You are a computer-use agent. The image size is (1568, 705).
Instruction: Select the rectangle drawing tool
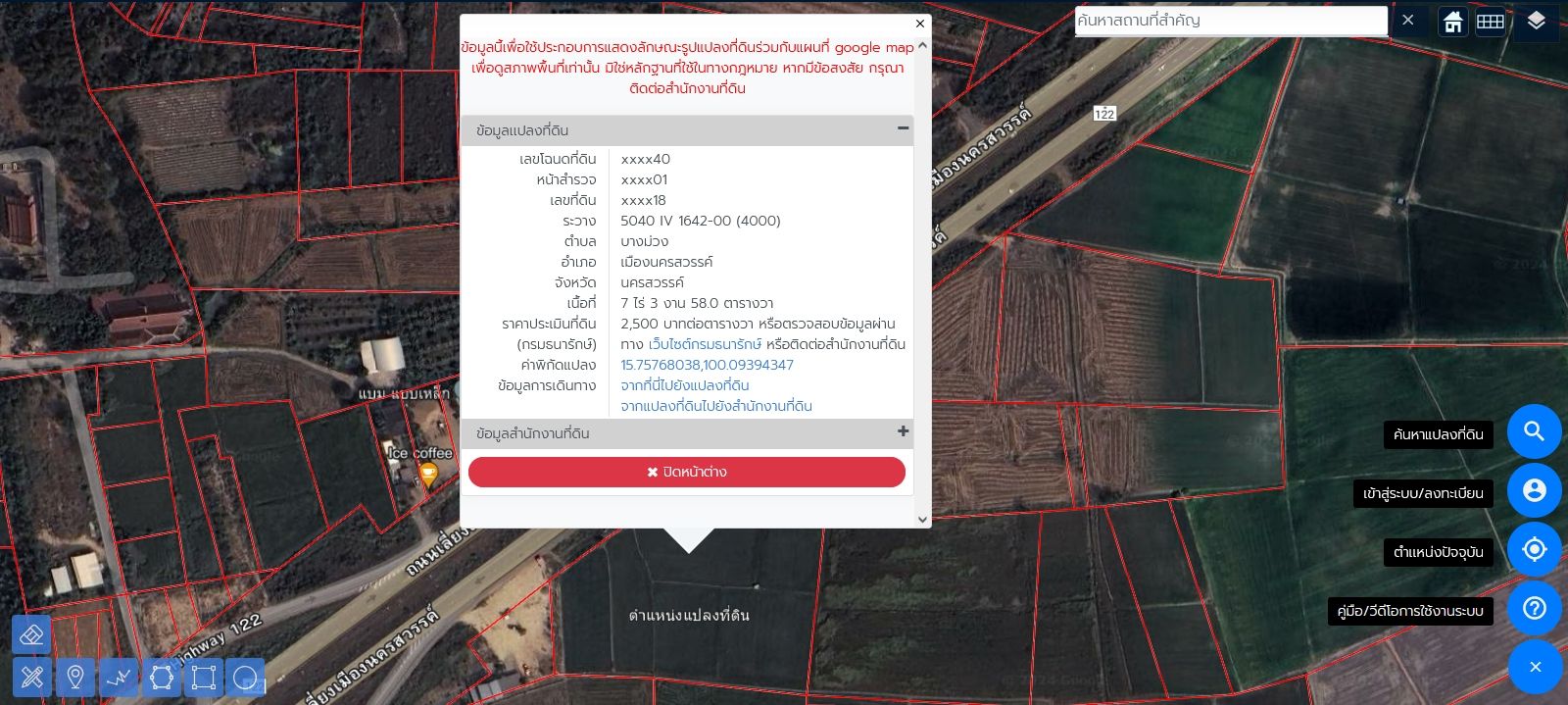click(x=204, y=678)
